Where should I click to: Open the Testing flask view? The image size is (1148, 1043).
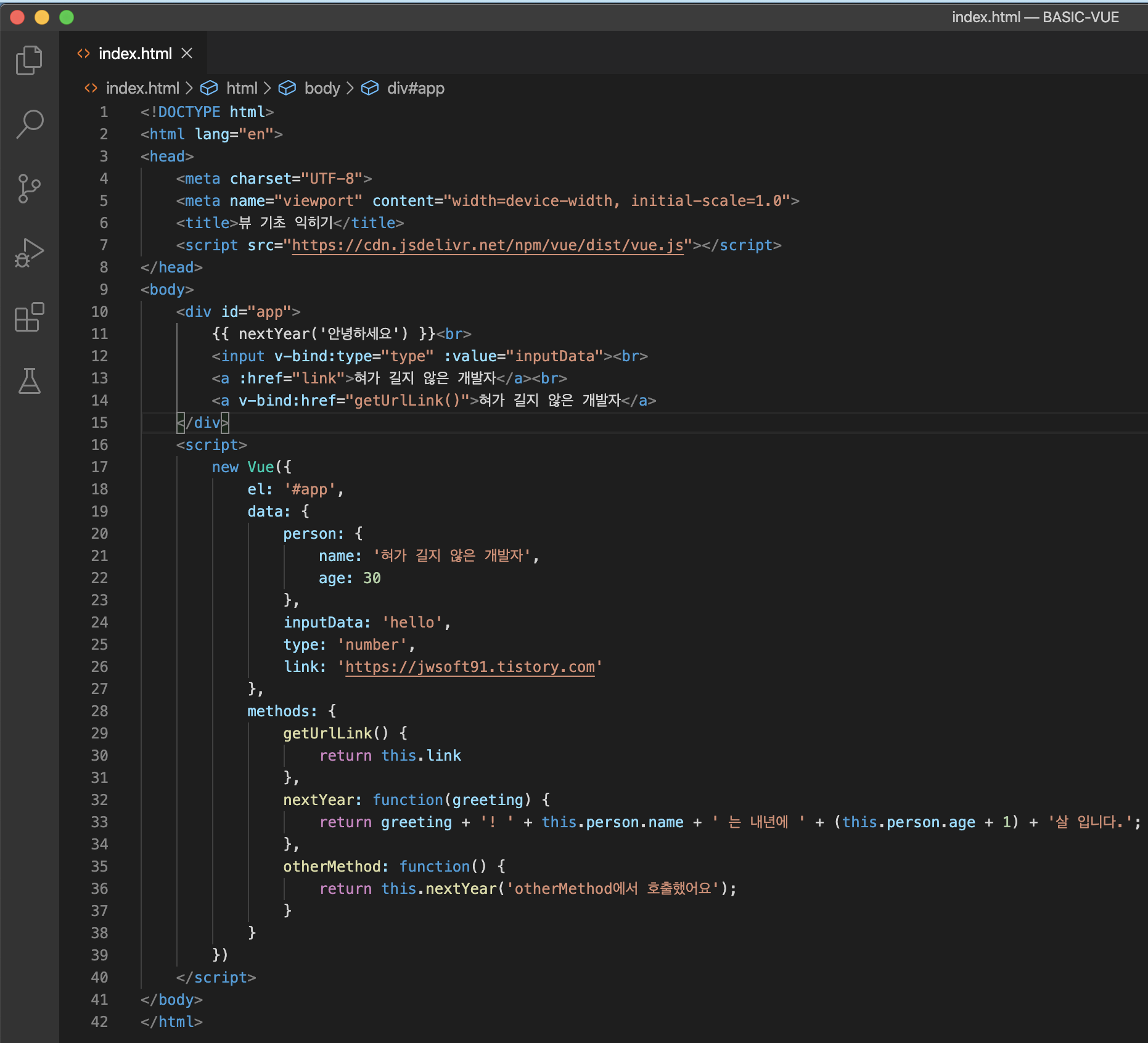[x=29, y=381]
